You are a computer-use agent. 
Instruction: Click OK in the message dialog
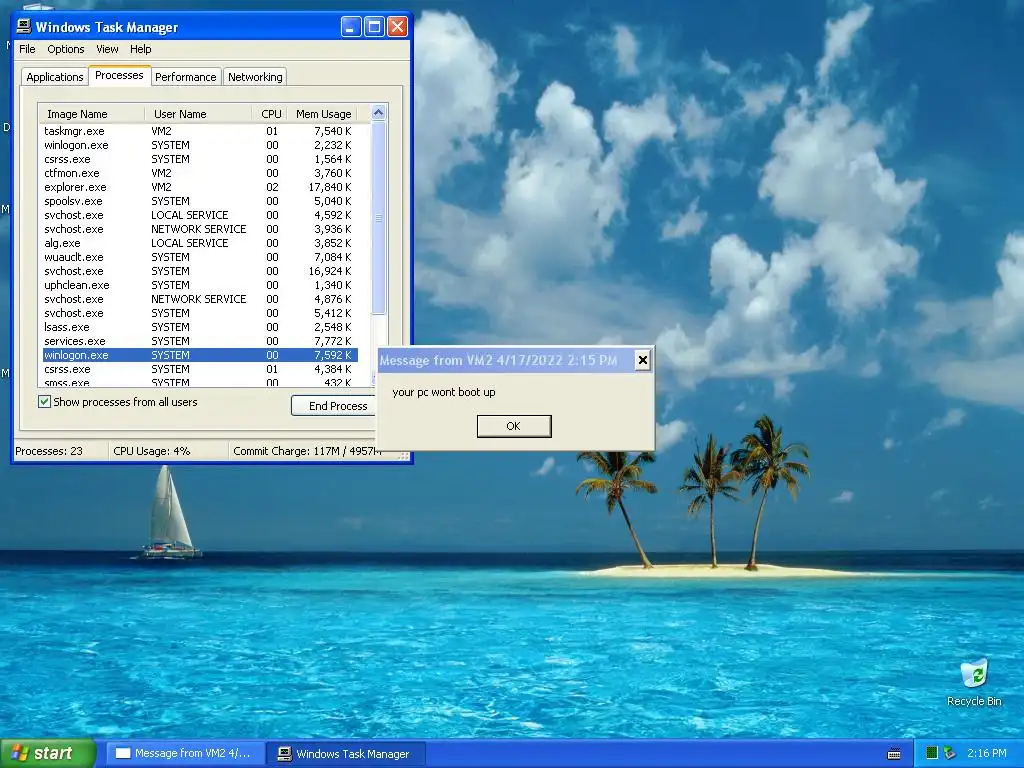pyautogui.click(x=514, y=426)
